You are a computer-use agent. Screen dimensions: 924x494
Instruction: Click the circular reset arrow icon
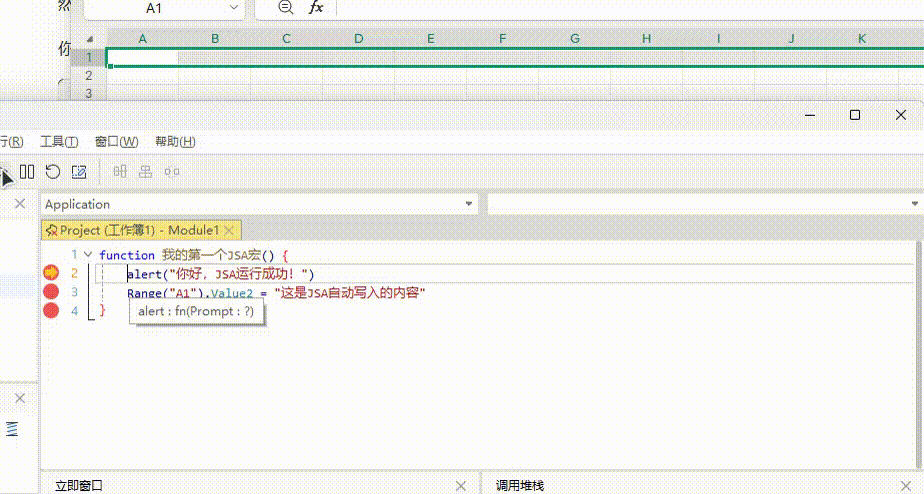click(x=53, y=172)
